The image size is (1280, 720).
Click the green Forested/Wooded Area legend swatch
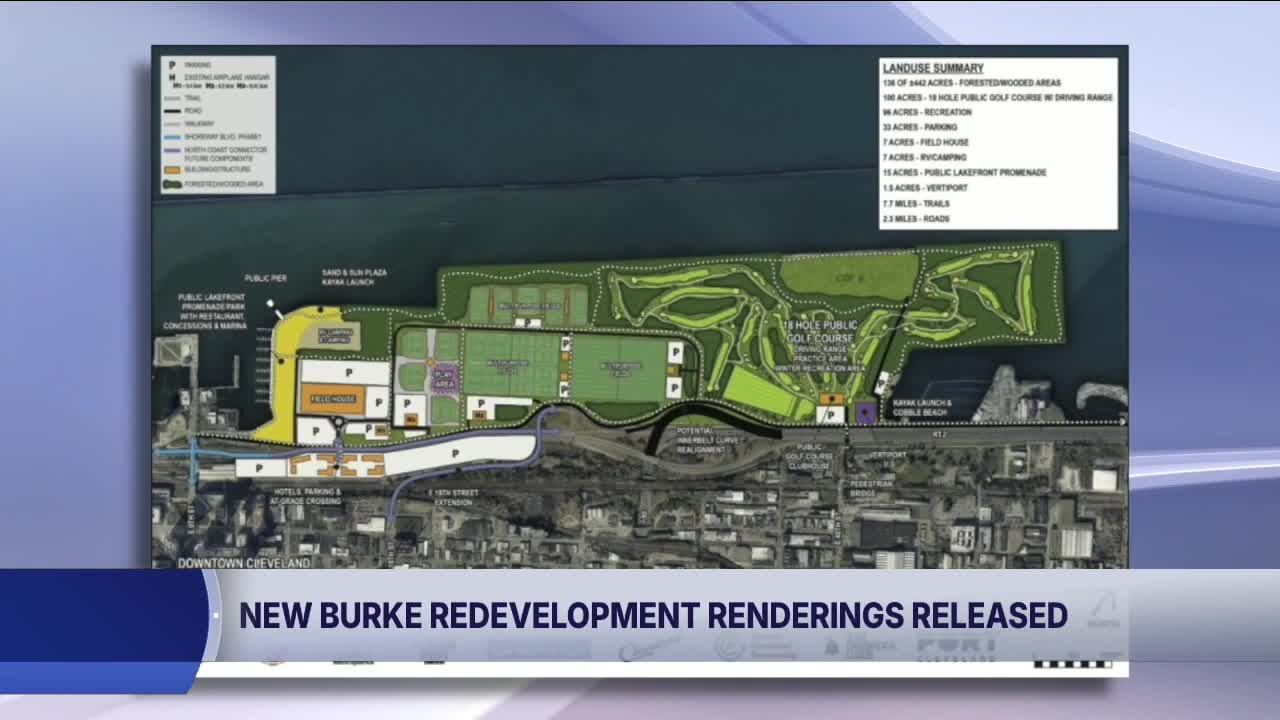click(172, 184)
